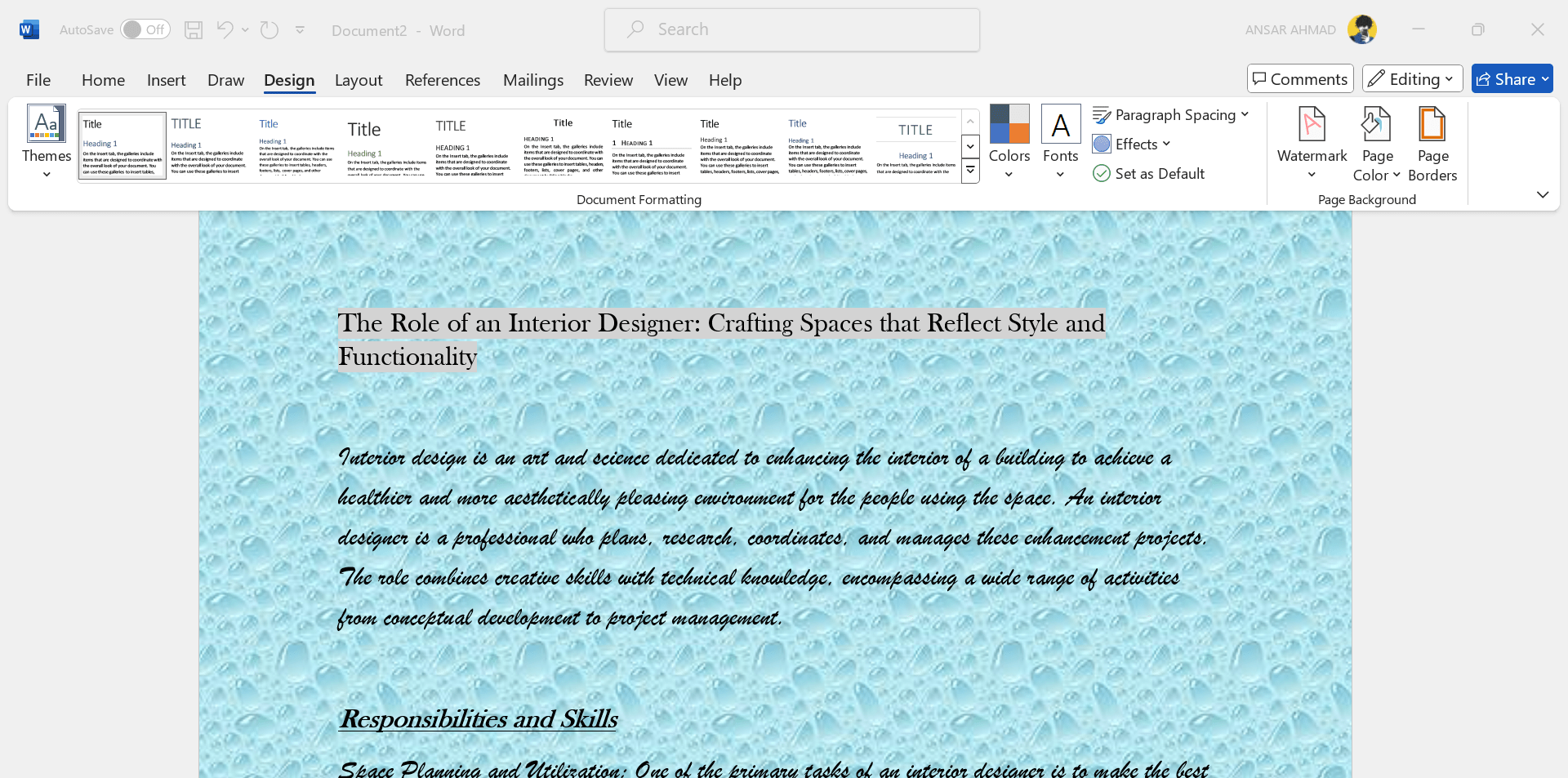This screenshot has width=1568, height=778.
Task: Click the Save disk icon
Action: [x=194, y=30]
